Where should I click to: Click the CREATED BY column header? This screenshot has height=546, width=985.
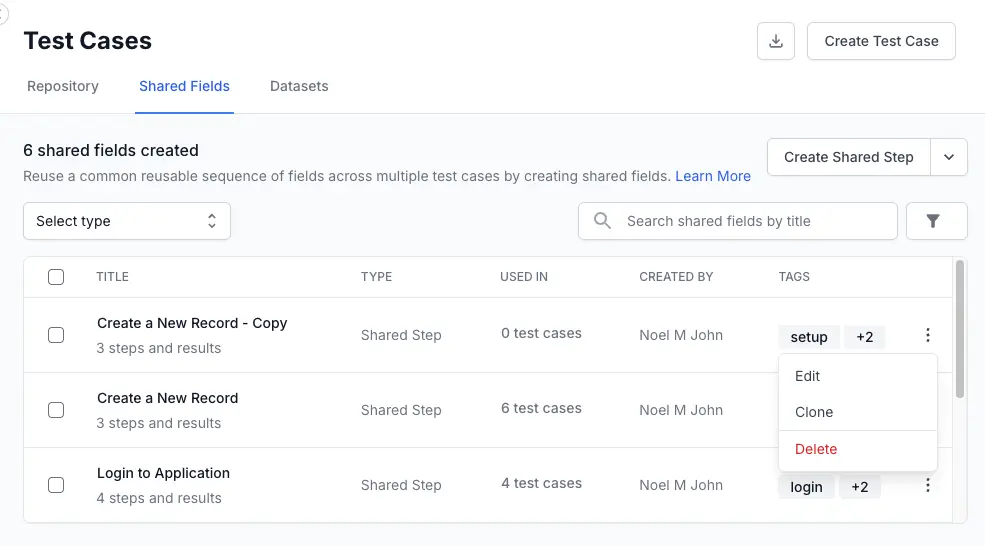click(x=676, y=276)
